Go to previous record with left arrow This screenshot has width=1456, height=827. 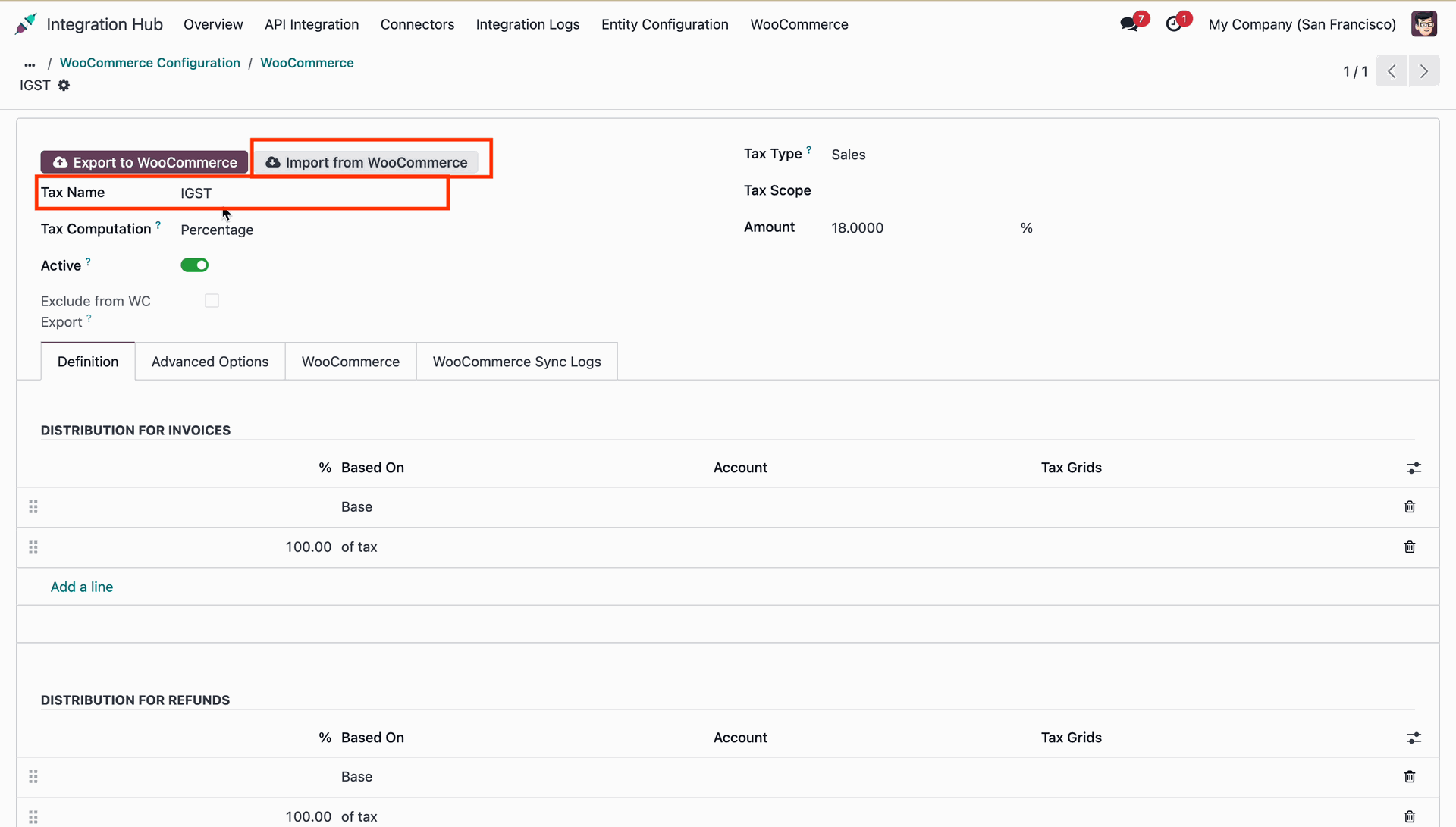[1392, 71]
